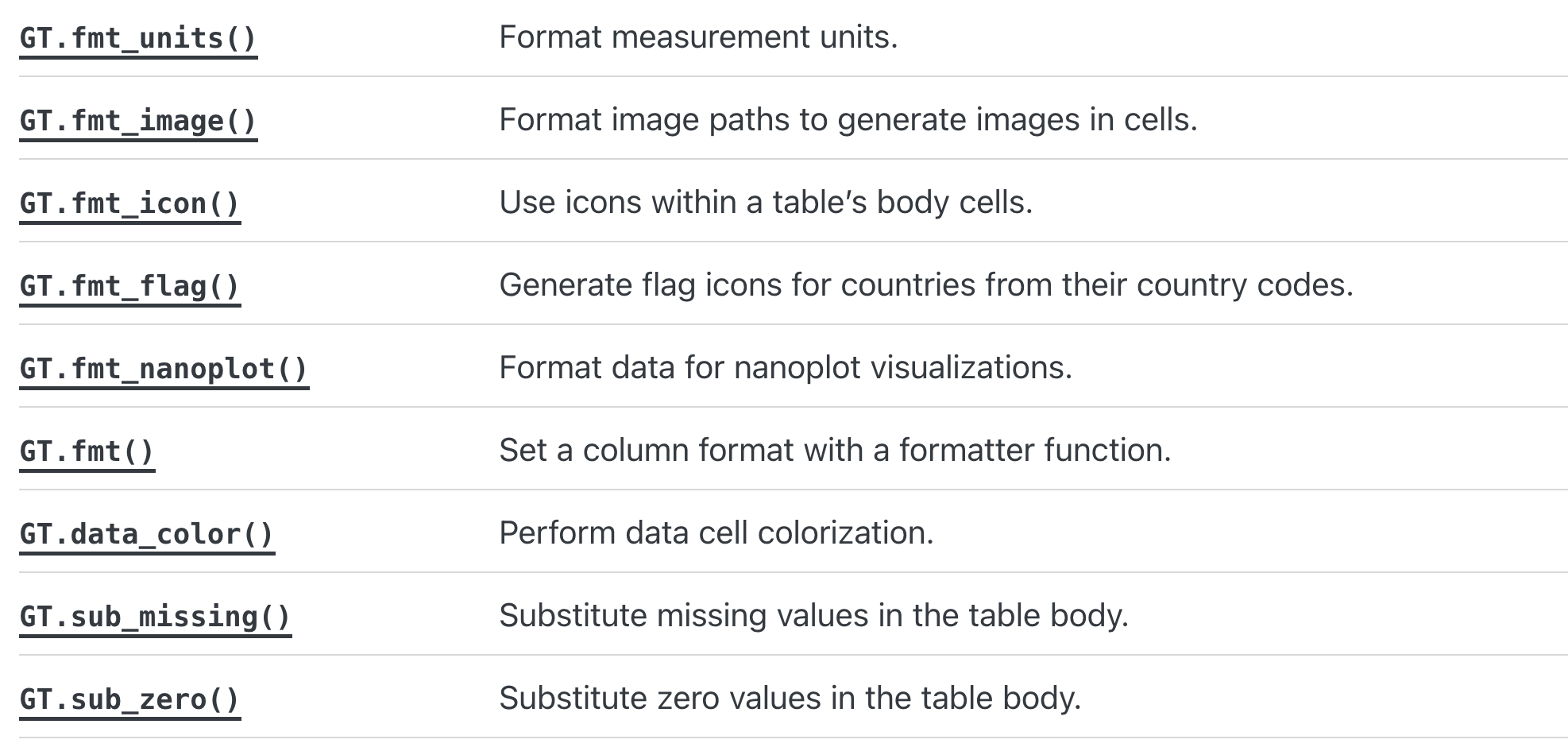Click the "Set a column format" description
Image resolution: width=1568 pixels, height=755 pixels.
(x=835, y=451)
